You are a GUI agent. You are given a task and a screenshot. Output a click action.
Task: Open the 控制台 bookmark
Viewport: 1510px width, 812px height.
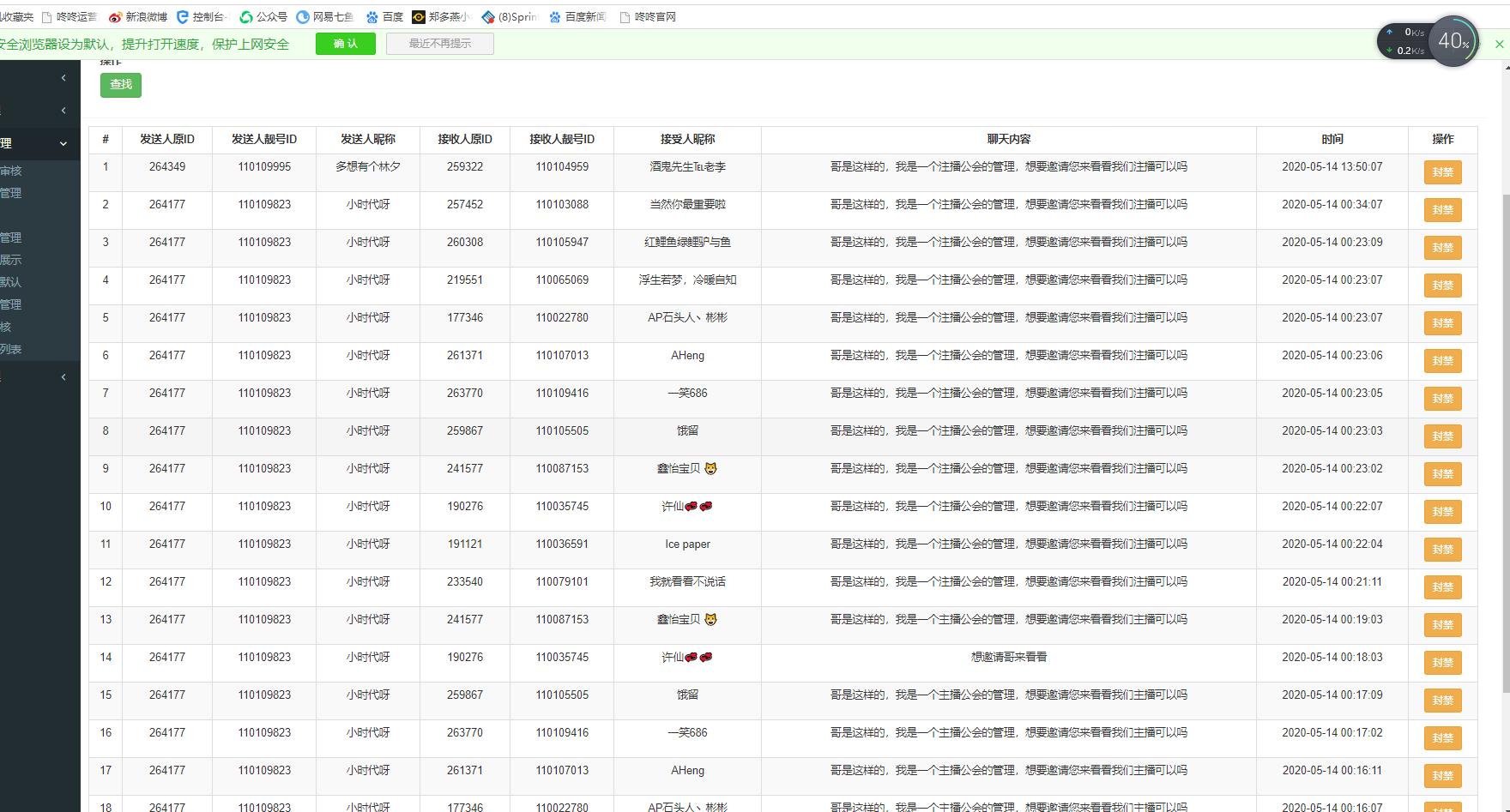coord(202,17)
